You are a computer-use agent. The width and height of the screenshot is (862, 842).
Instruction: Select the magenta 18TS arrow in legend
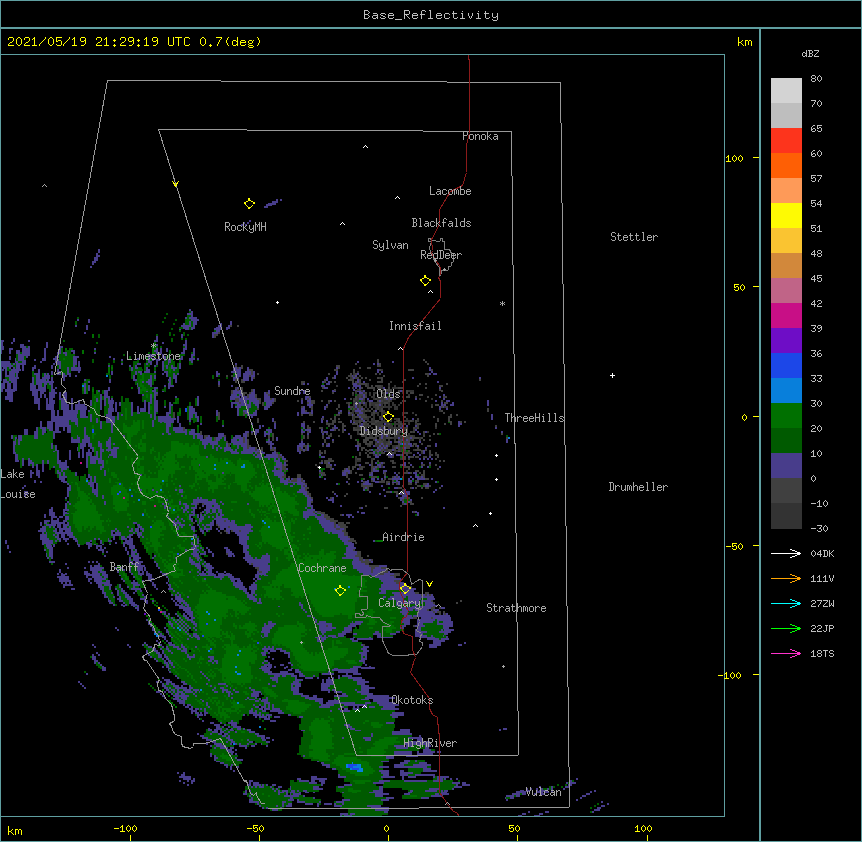[x=786, y=653]
